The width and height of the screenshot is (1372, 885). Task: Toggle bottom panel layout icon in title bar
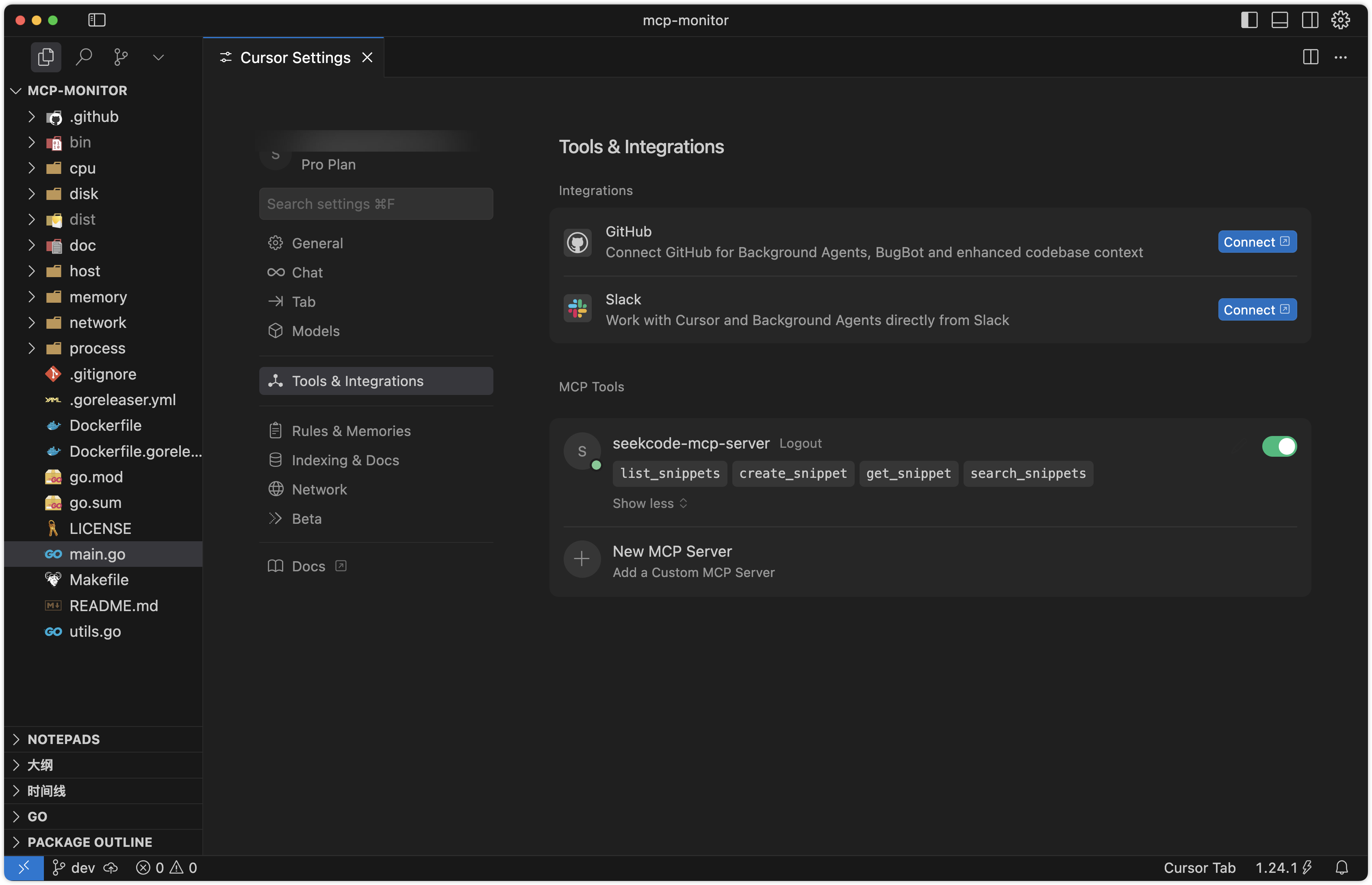[x=1279, y=20]
